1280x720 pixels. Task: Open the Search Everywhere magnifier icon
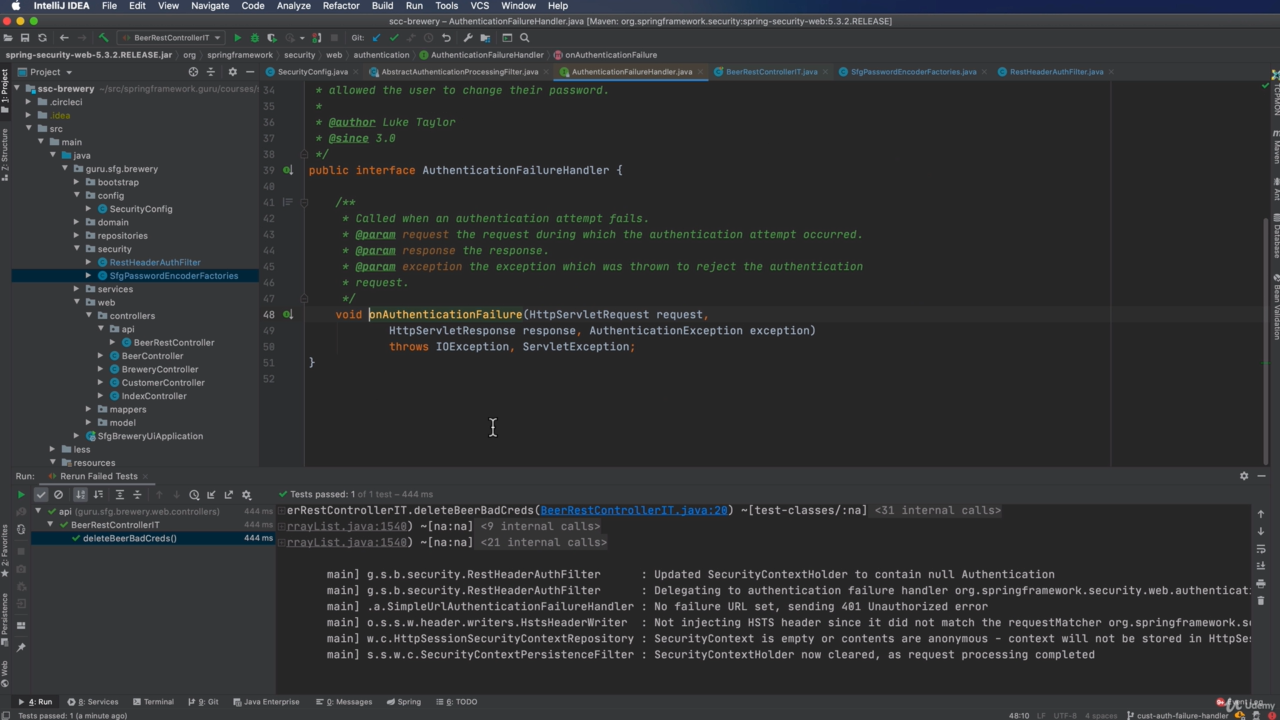(524, 38)
